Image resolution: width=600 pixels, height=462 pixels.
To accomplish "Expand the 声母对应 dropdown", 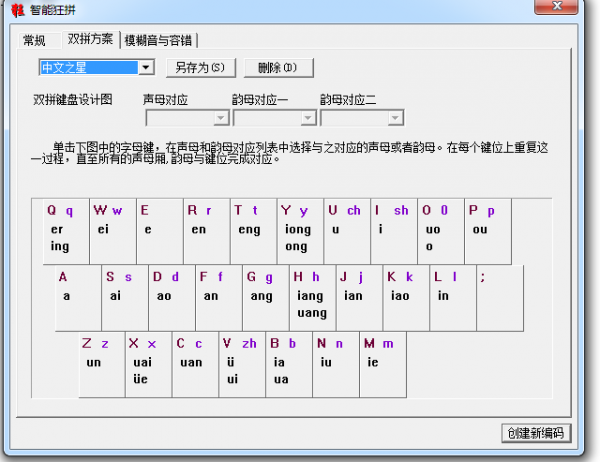I will (x=221, y=118).
